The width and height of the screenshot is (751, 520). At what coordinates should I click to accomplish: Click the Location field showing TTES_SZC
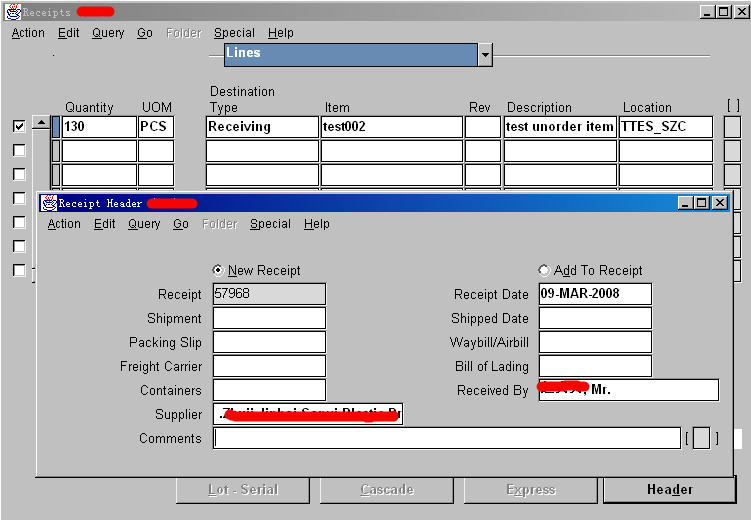coord(666,127)
